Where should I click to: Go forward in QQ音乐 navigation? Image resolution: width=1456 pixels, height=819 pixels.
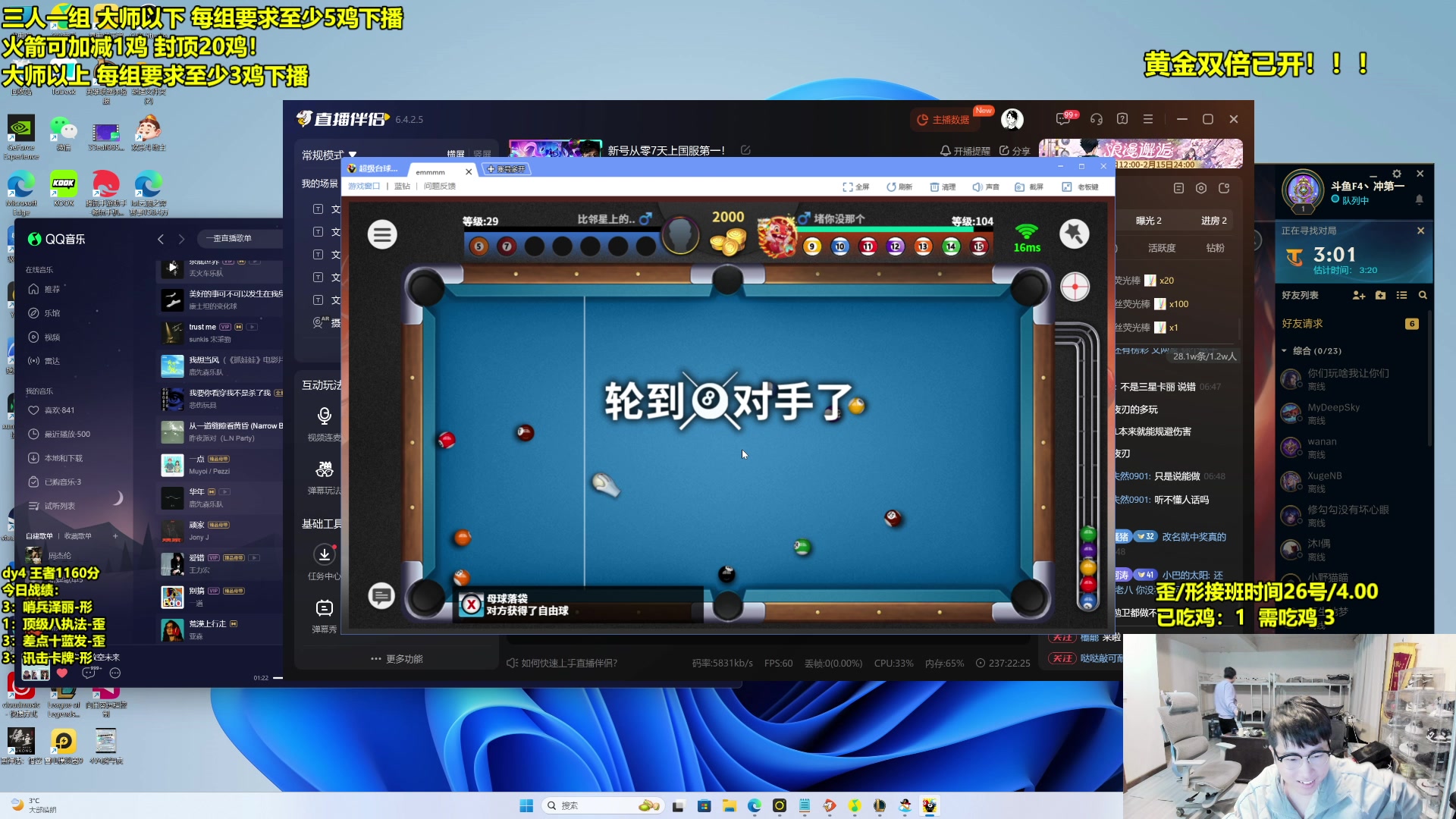tap(181, 240)
